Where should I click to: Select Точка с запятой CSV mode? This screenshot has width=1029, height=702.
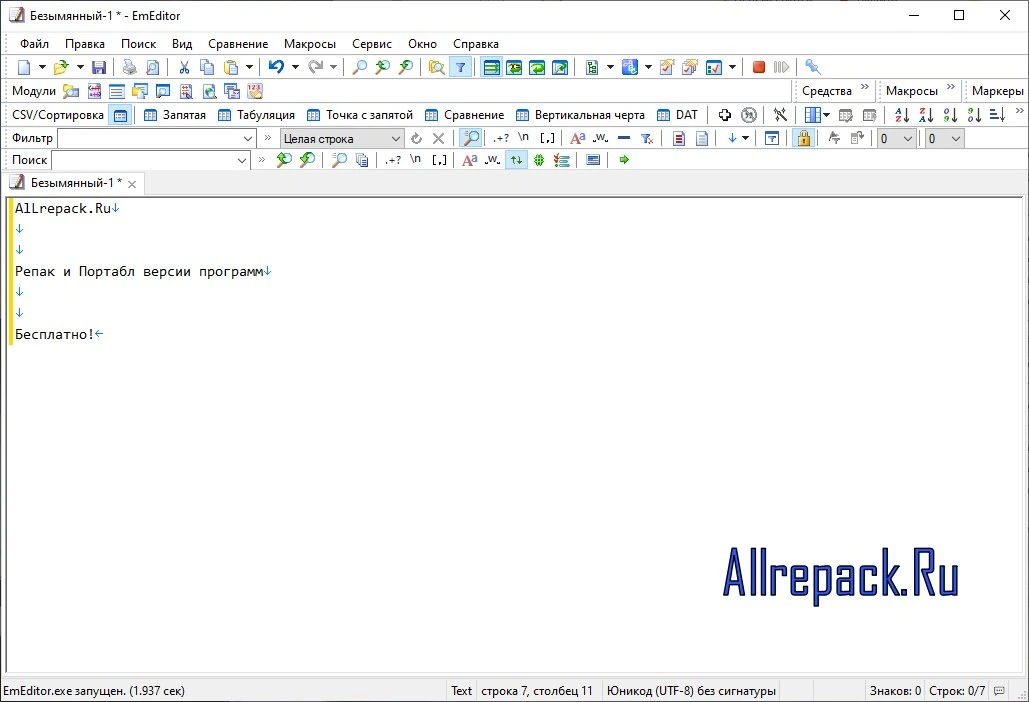pos(360,115)
